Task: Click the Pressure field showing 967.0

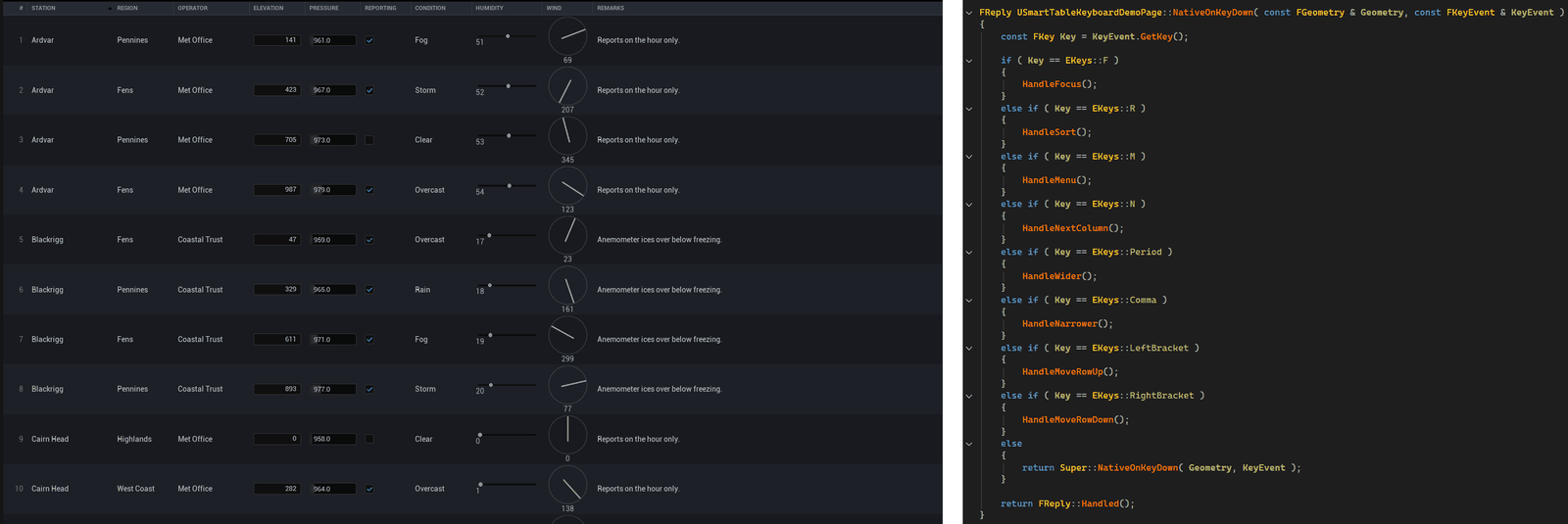Action: pyautogui.click(x=333, y=90)
